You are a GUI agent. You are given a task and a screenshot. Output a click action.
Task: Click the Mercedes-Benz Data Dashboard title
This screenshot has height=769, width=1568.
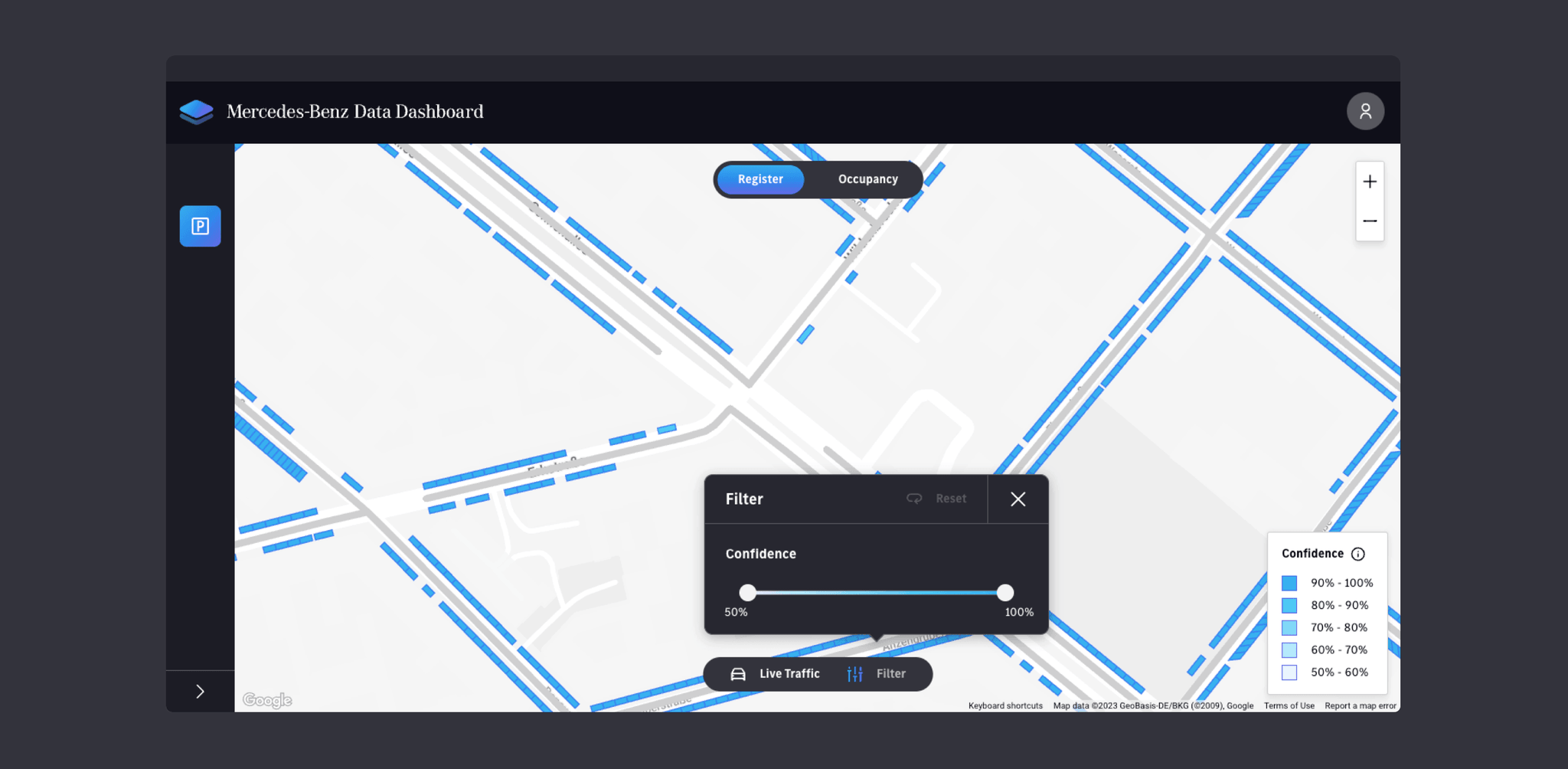tap(355, 112)
